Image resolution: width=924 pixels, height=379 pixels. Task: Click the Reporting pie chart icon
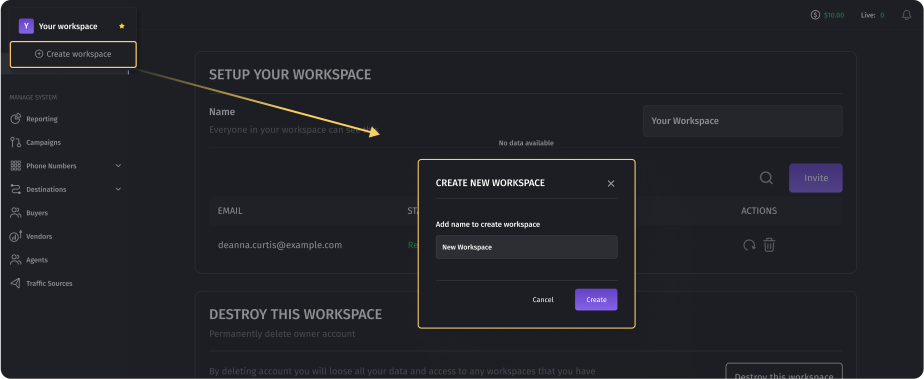(16, 118)
